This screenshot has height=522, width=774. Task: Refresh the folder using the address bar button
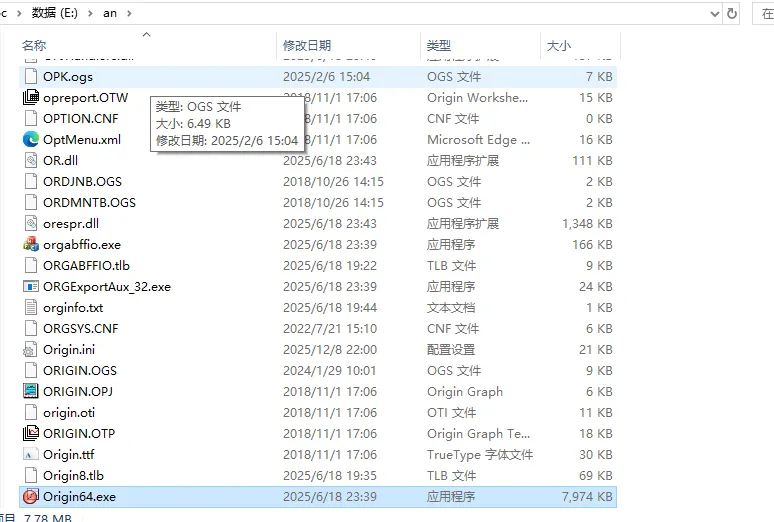click(732, 13)
